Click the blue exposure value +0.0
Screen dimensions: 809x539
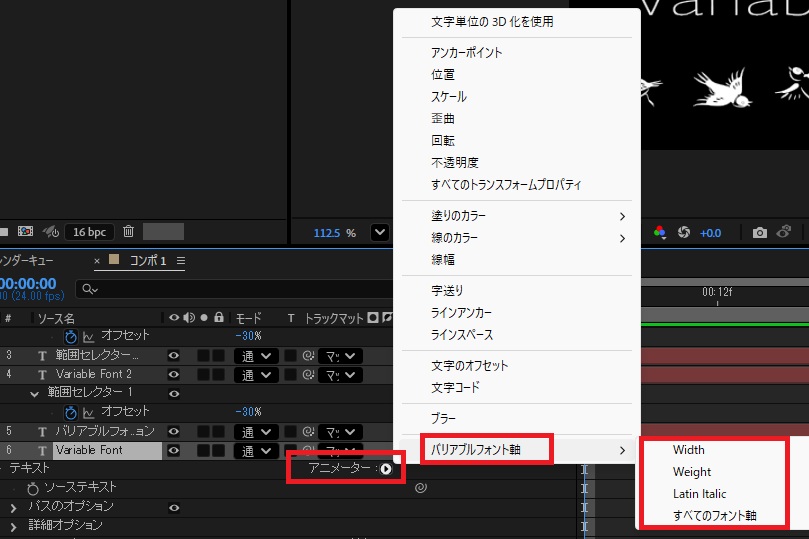tap(710, 233)
